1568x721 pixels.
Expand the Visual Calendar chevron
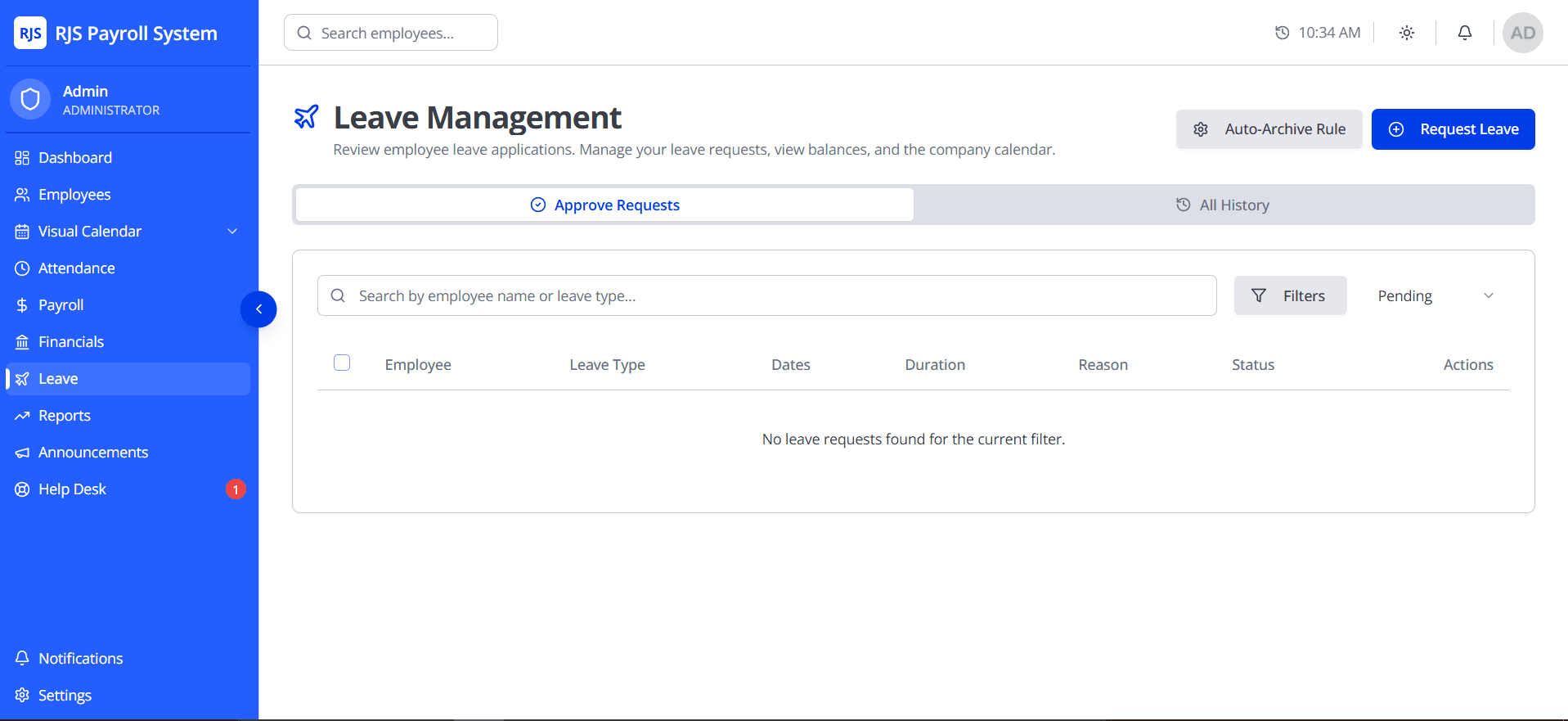coord(232,232)
